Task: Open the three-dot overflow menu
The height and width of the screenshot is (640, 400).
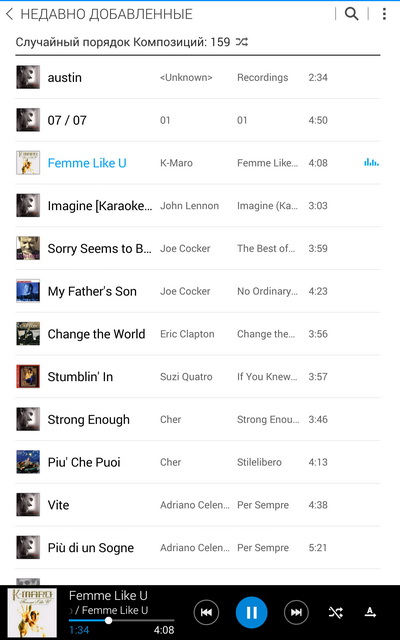Action: click(384, 14)
